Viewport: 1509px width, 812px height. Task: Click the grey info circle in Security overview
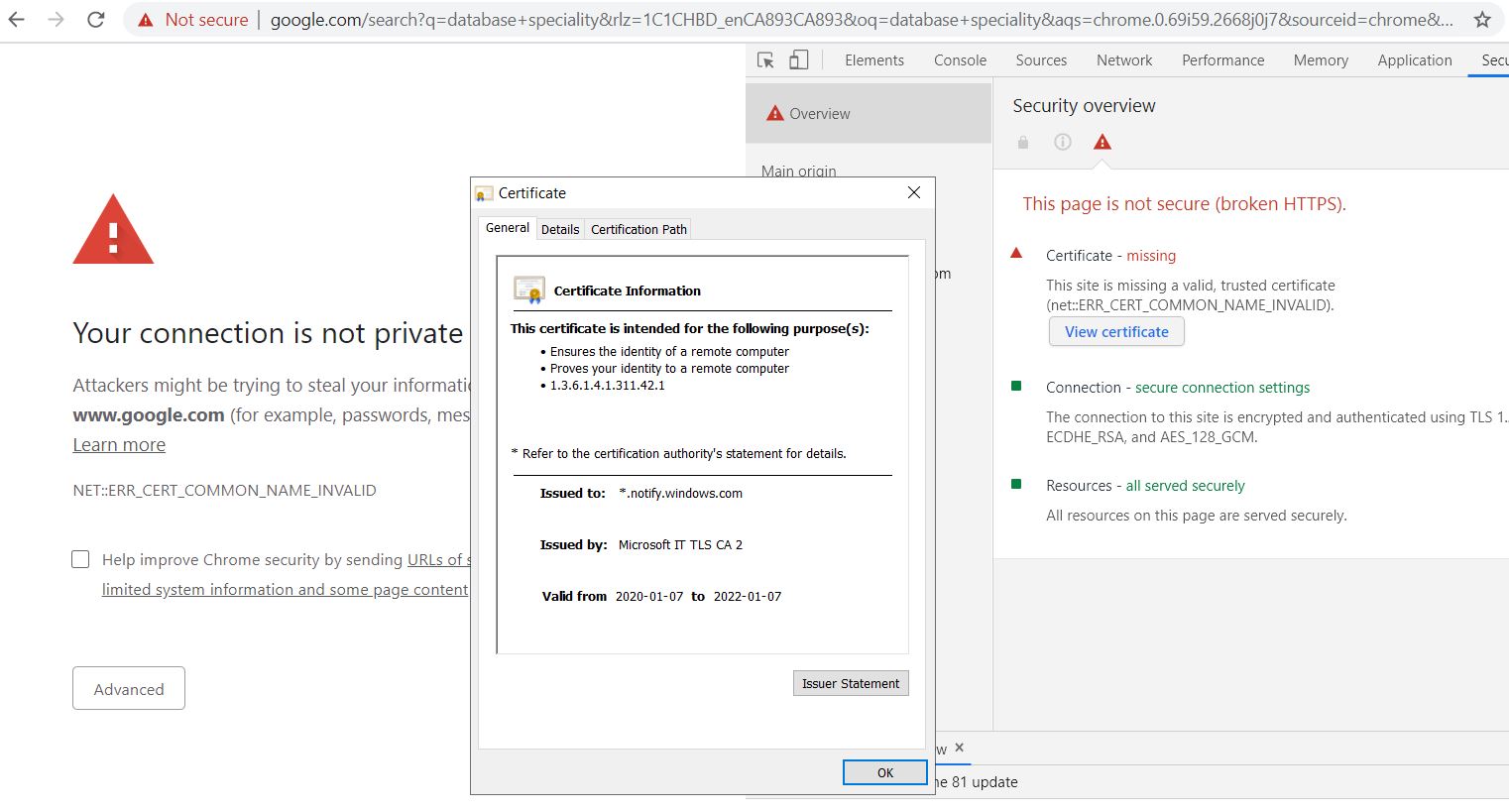[1063, 142]
